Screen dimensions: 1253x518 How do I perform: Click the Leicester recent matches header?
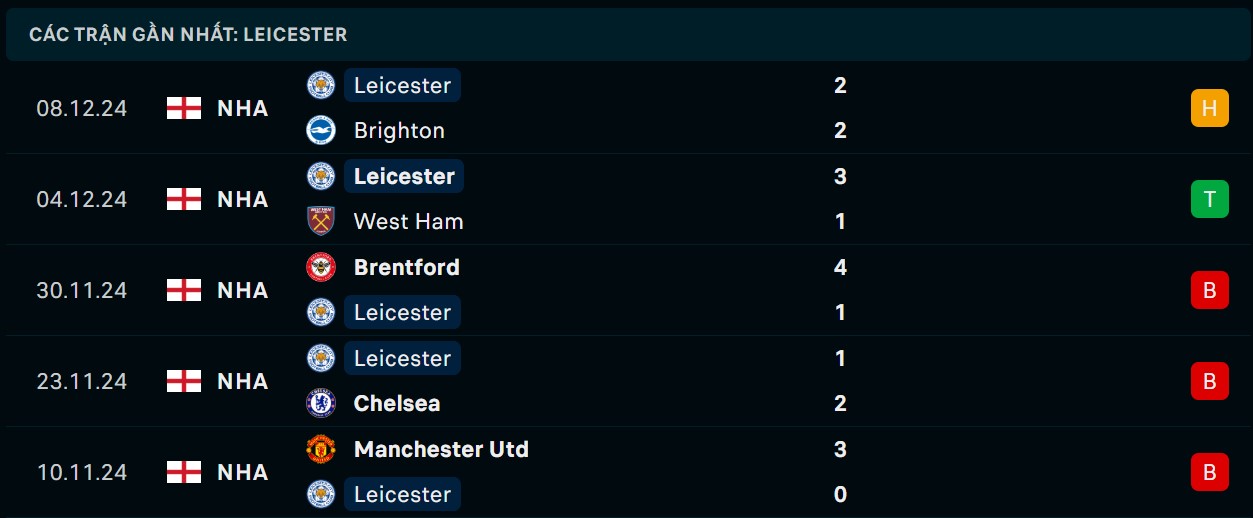(188, 34)
